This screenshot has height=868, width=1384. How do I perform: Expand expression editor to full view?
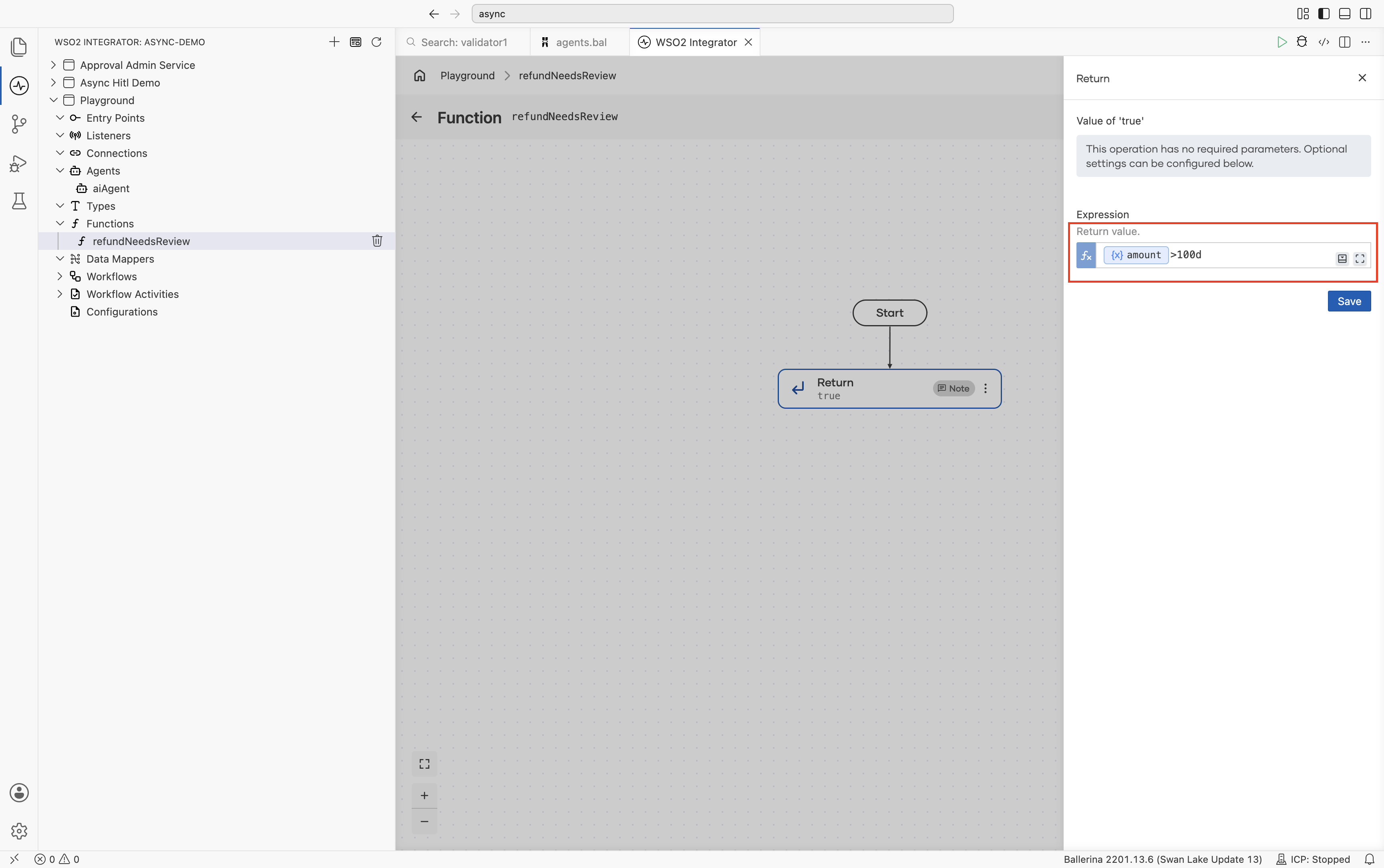tap(1360, 259)
